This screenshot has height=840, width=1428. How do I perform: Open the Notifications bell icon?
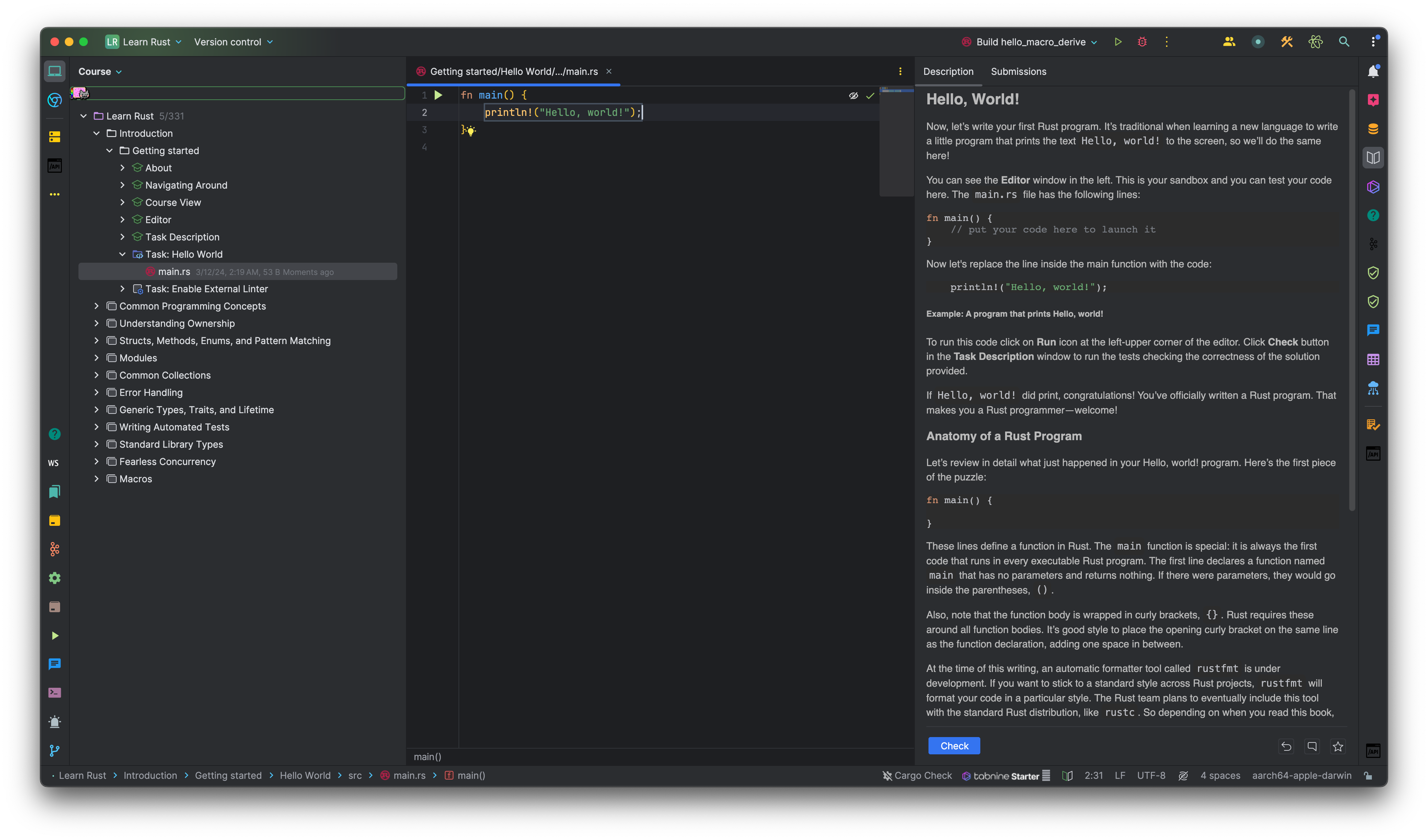(1373, 71)
